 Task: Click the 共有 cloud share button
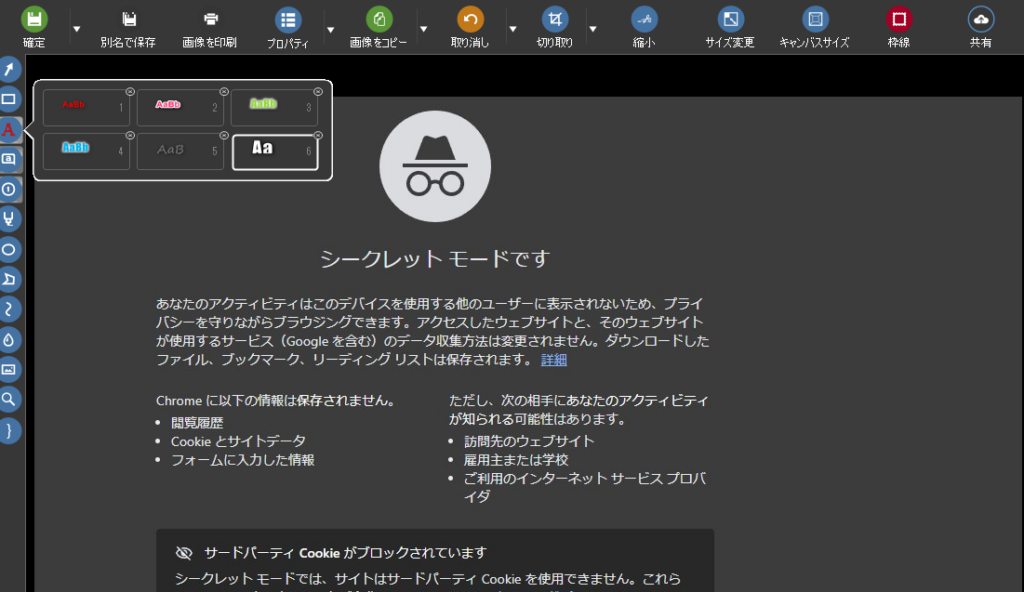[x=980, y=19]
